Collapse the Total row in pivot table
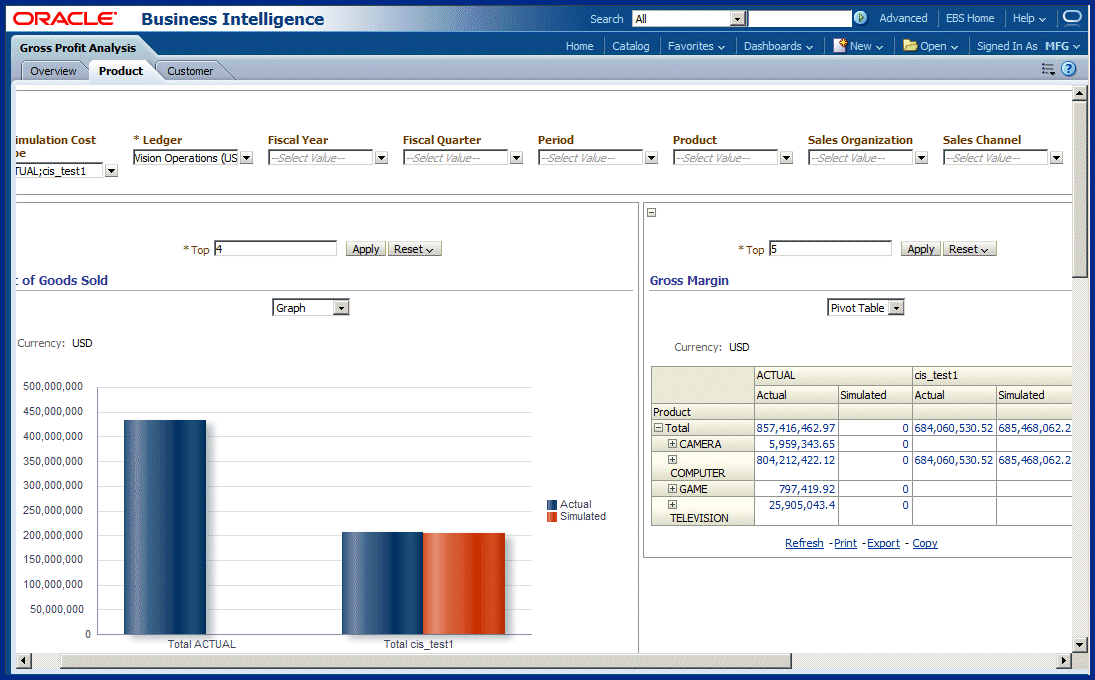Viewport: 1095px width, 680px height. pyautogui.click(x=658, y=427)
